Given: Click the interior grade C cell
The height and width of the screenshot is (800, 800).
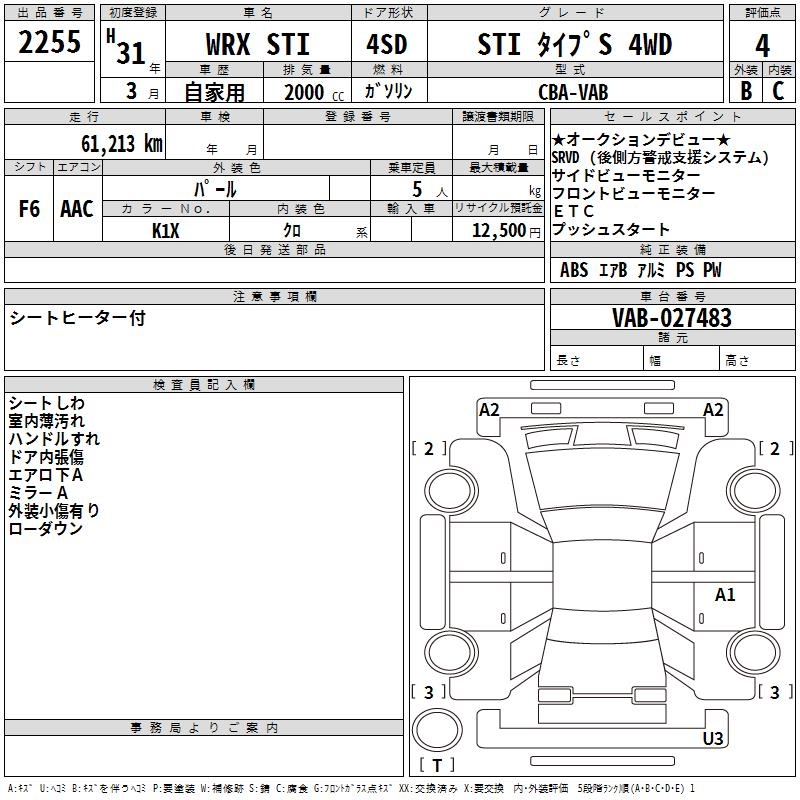Looking at the screenshot, I should [778, 90].
